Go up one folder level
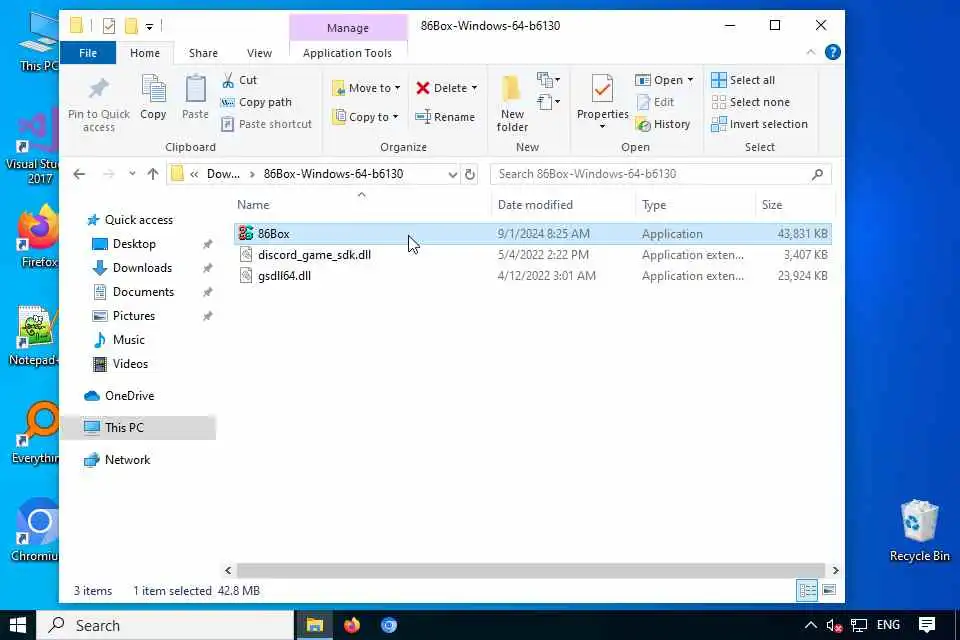This screenshot has height=640, width=960. (153, 174)
